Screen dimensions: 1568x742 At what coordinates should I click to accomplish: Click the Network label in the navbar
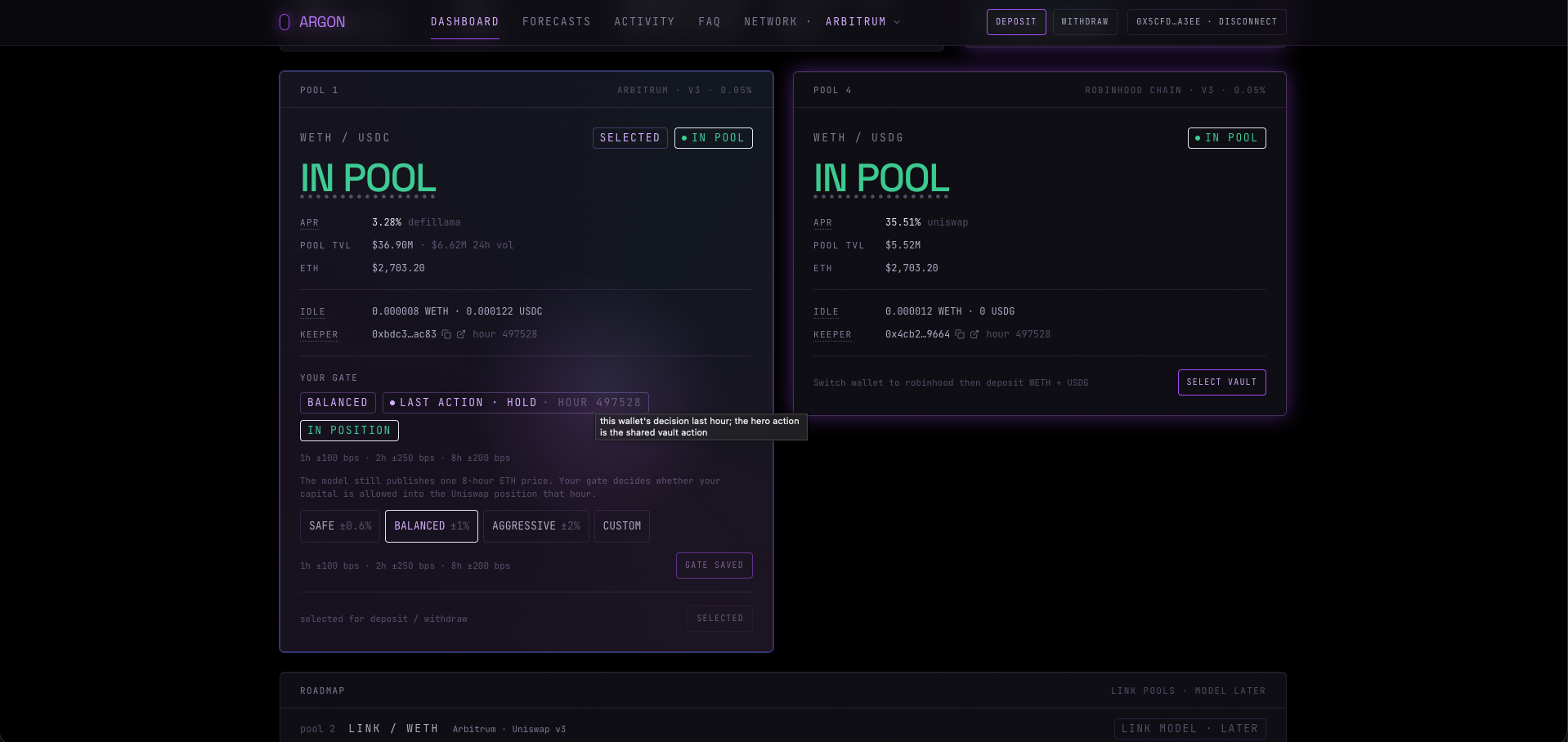pyautogui.click(x=770, y=22)
